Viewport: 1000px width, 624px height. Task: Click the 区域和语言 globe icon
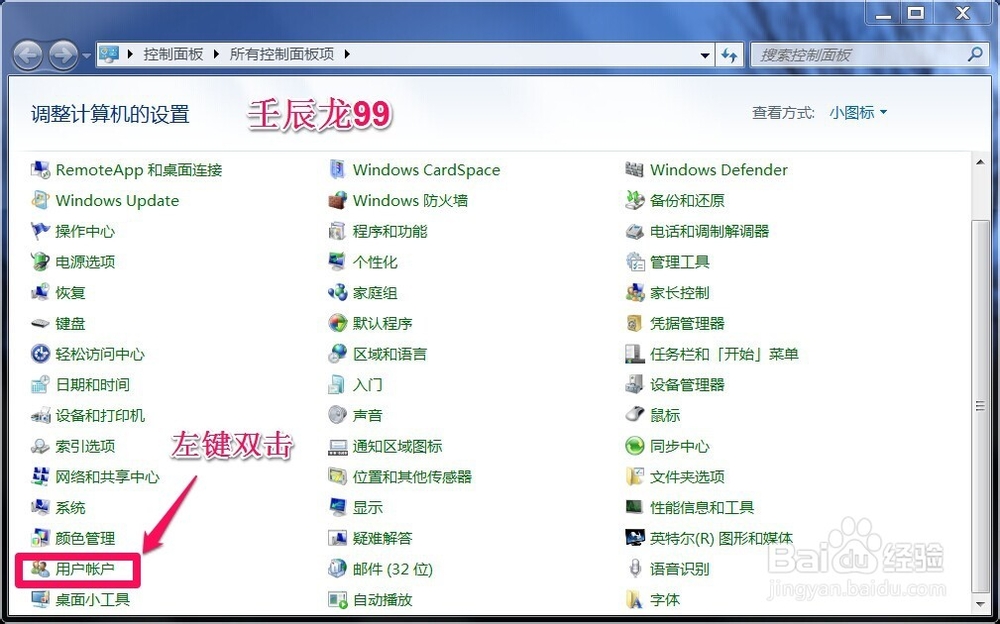[x=337, y=354]
